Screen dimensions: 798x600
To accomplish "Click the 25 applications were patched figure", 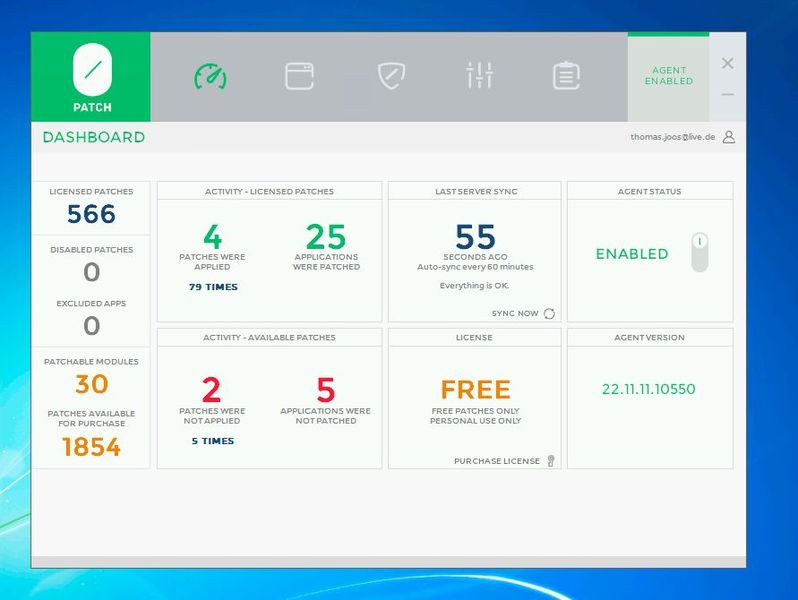I will coord(326,237).
